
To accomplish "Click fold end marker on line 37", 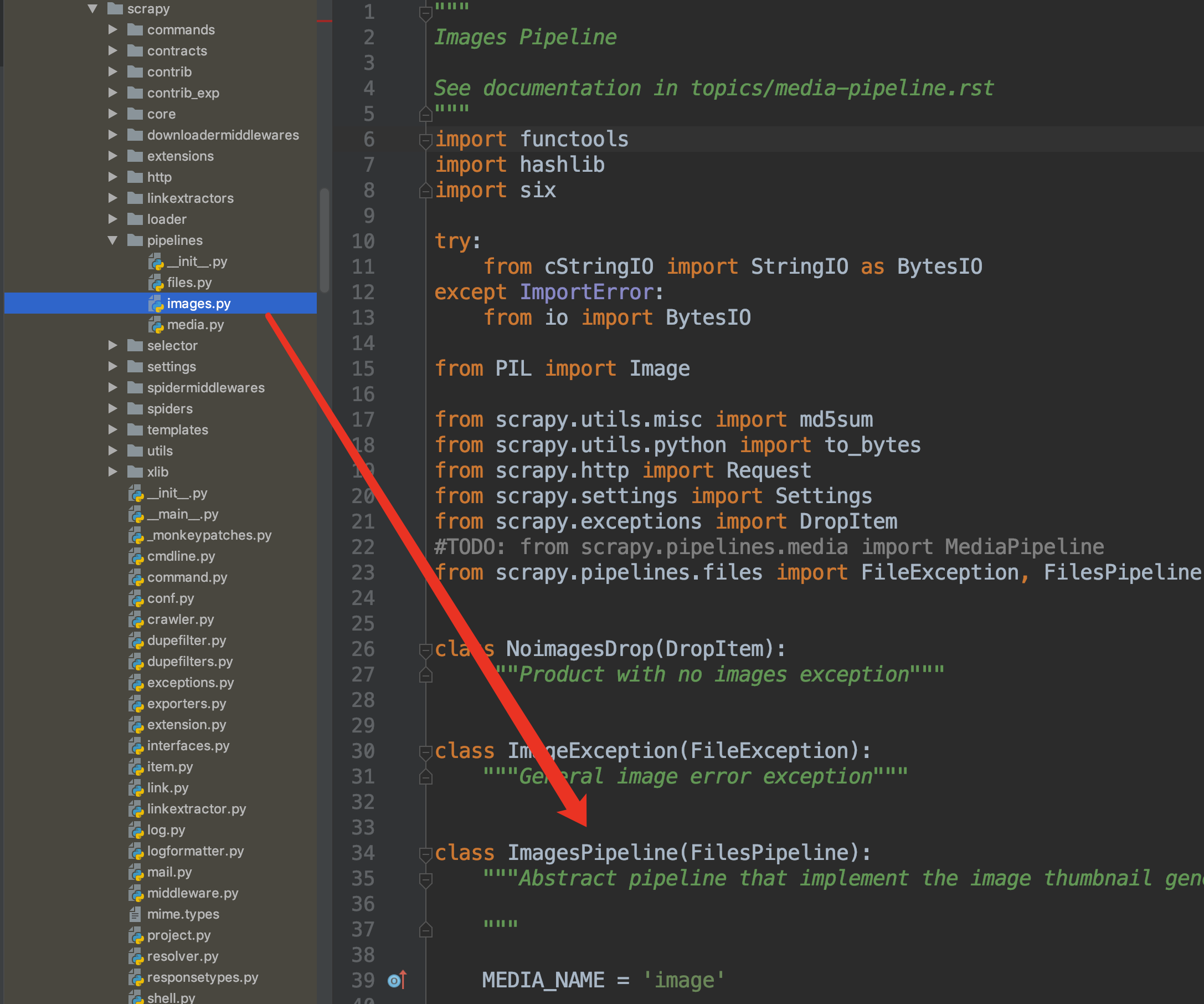I will [x=425, y=929].
